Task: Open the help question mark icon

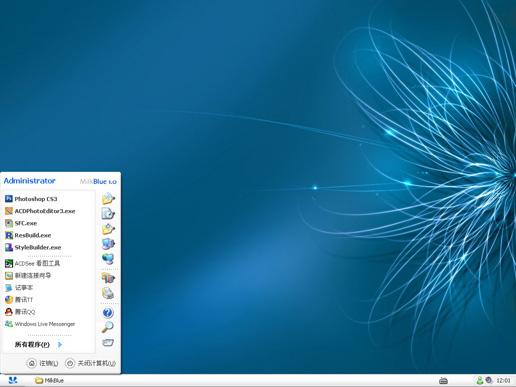Action: [108, 313]
